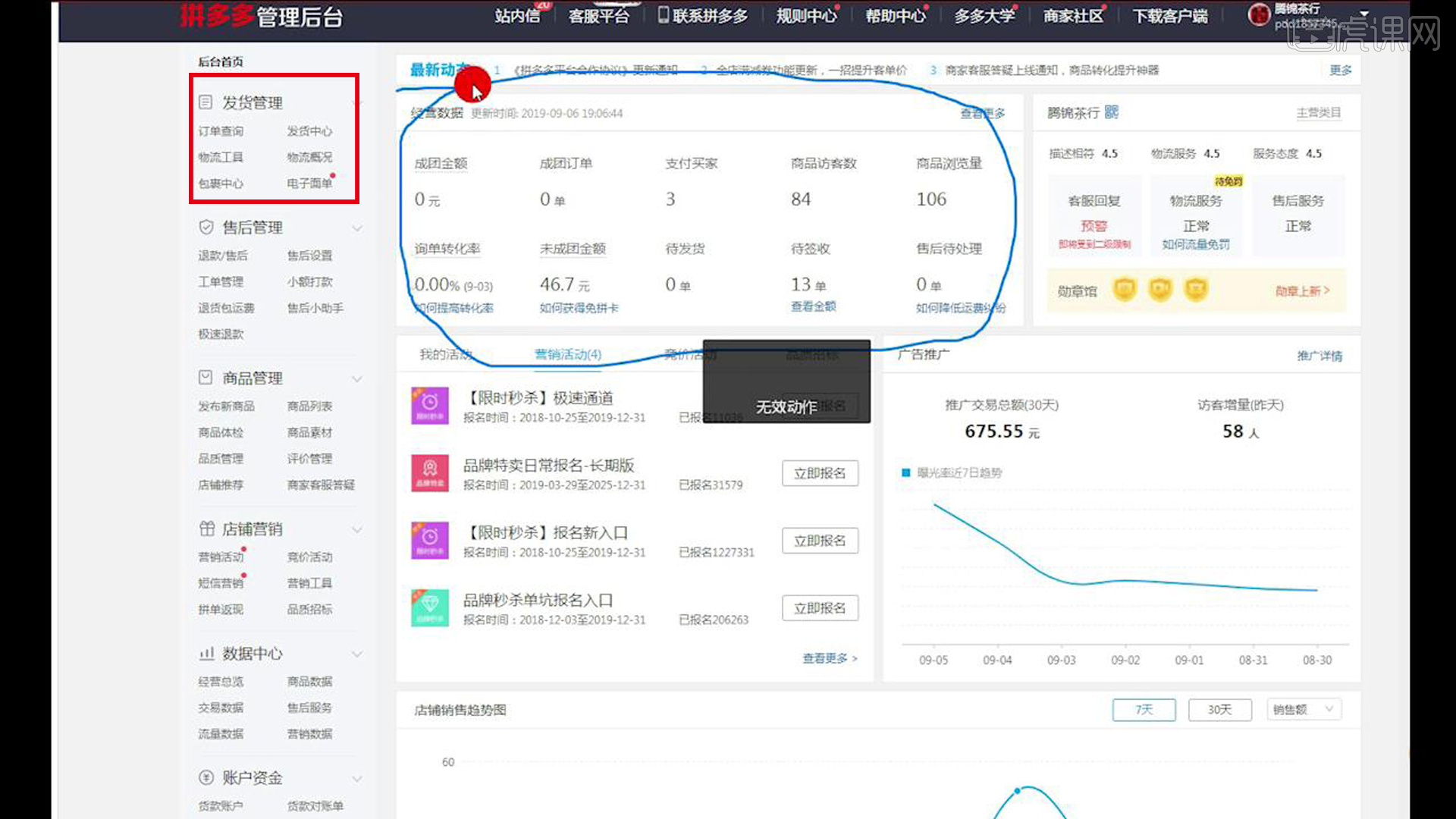Click 立即报名 for 品牌秒杀单坑报名入口
The width and height of the screenshot is (1456, 819).
(x=820, y=608)
